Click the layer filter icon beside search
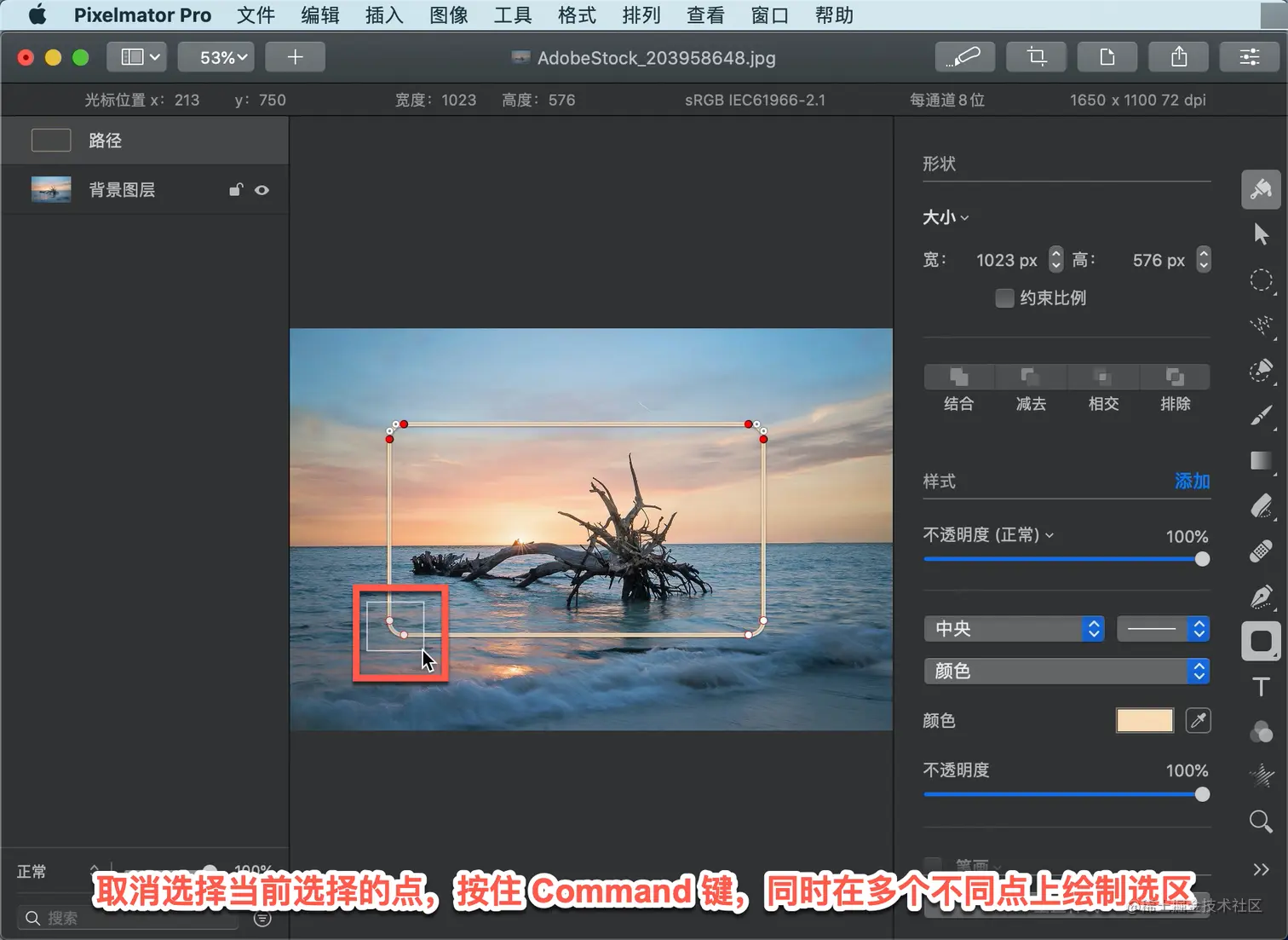Image resolution: width=1288 pixels, height=940 pixels. [262, 919]
